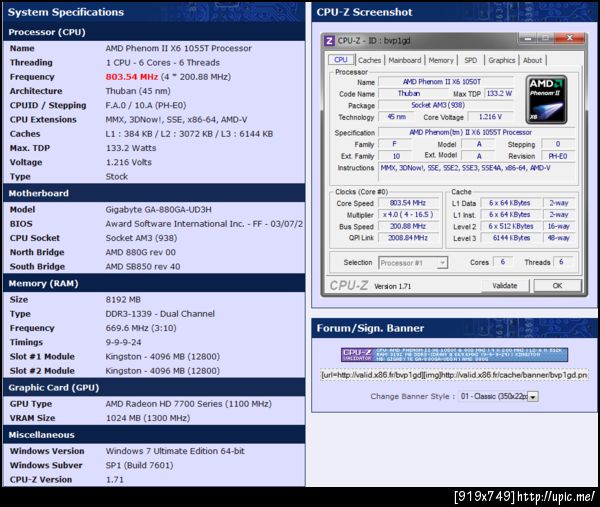This screenshot has height=507, width=600.
Task: Click the CPU-Z validator banner image
Action: coord(454,355)
